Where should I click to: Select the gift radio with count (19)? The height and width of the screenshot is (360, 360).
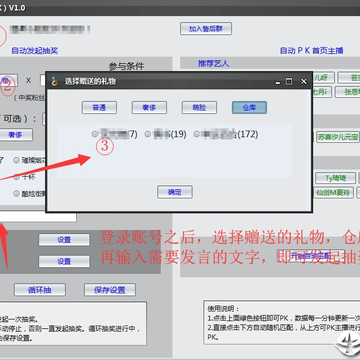coord(148,134)
